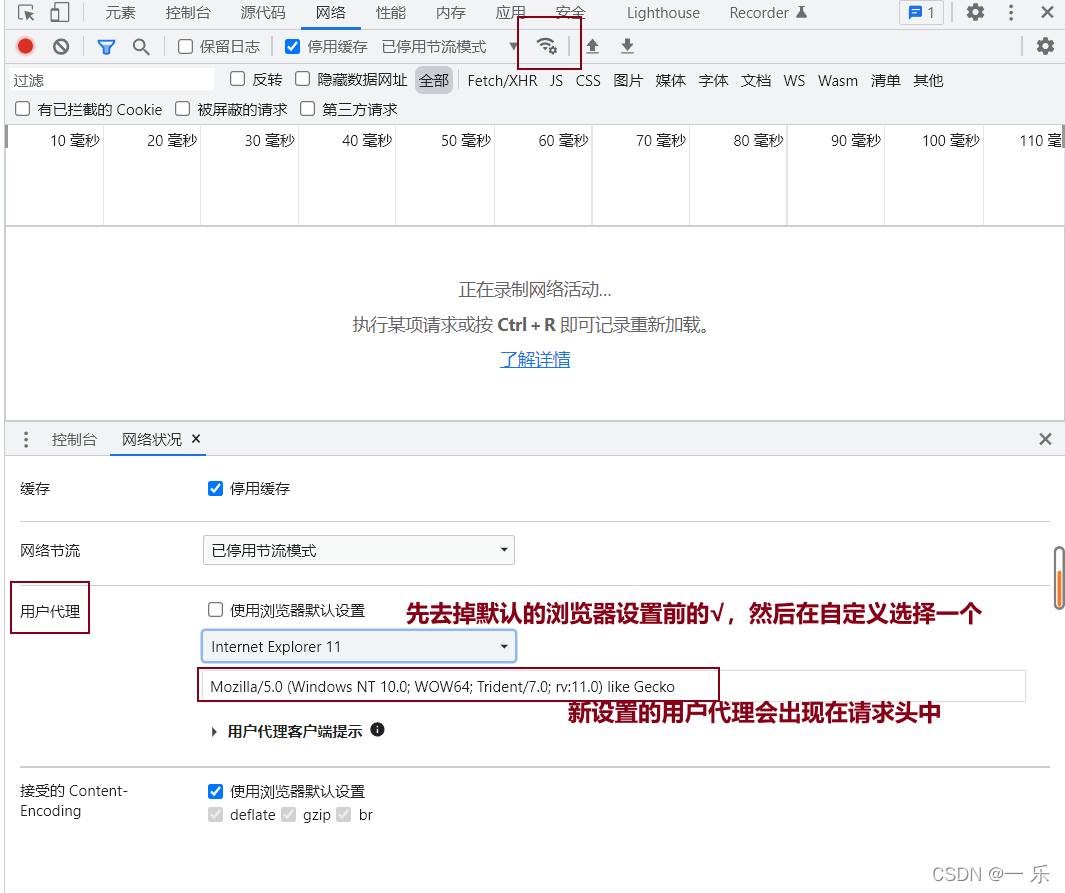Filter requests by WS
The height and width of the screenshot is (893, 1065).
coord(794,81)
